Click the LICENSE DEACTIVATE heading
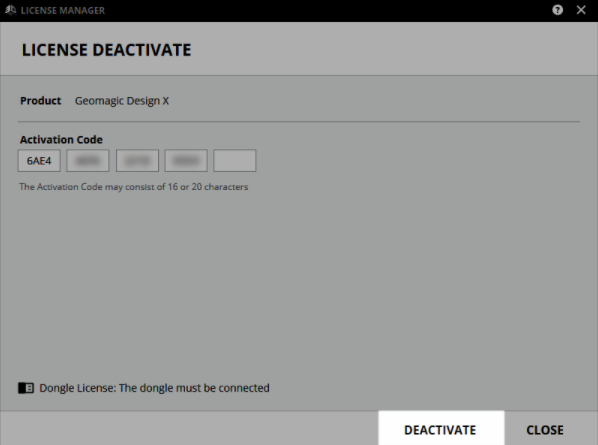This screenshot has height=445, width=598. tap(106, 50)
